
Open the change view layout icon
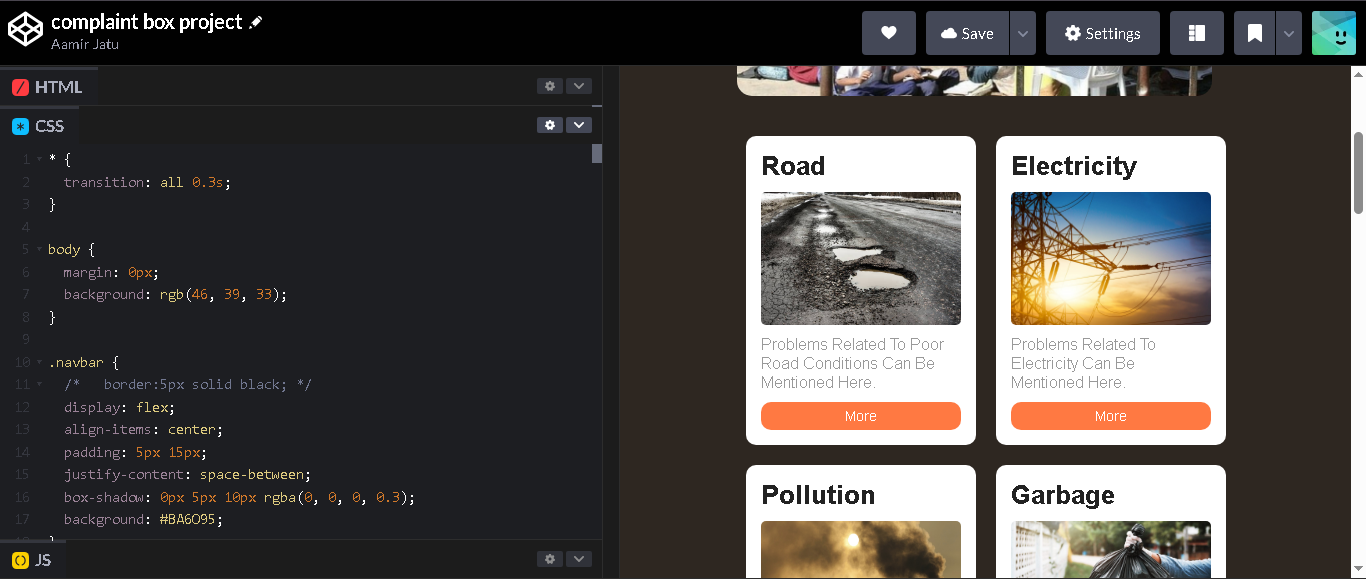click(x=1197, y=33)
